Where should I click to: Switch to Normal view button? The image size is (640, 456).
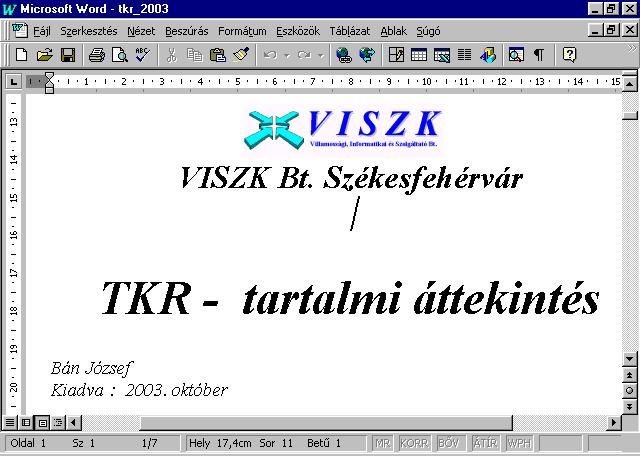(x=10, y=423)
